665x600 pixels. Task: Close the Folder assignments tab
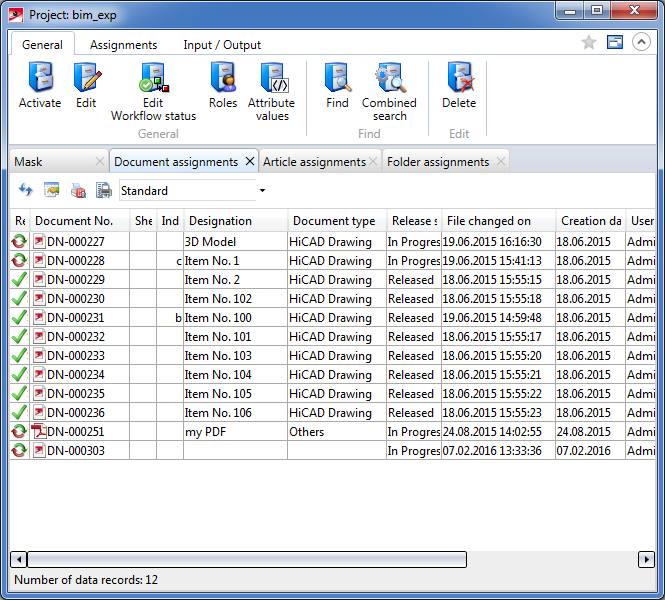501,161
